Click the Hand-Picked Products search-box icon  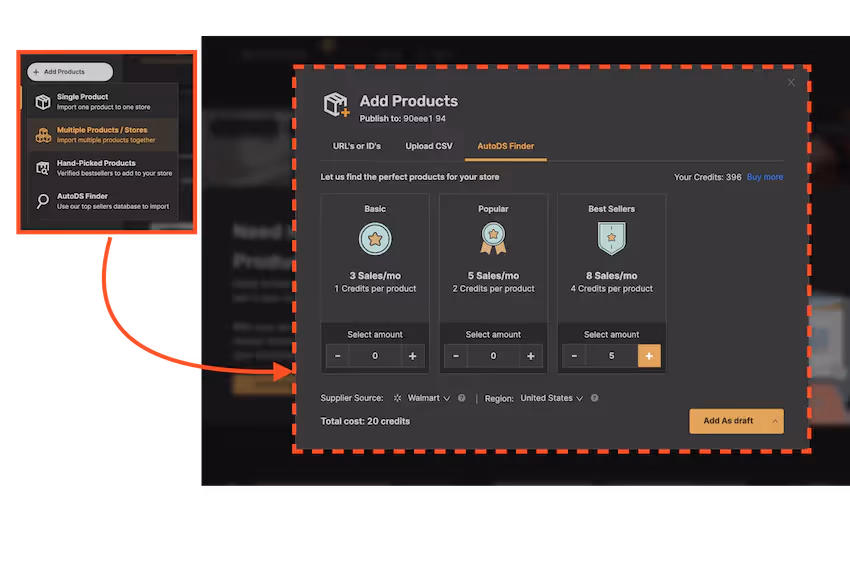[43, 168]
